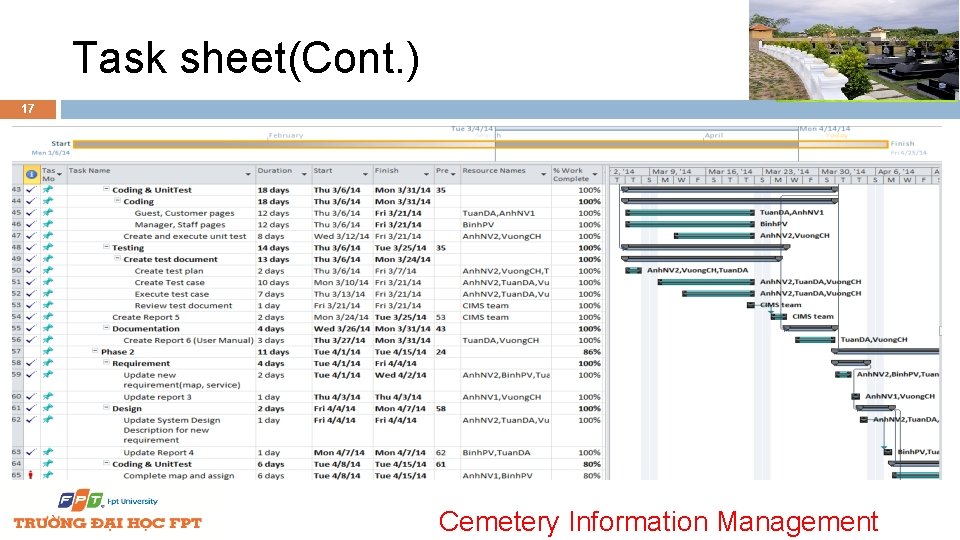The width and height of the screenshot is (960, 540).
Task: Open the Task Name column filter dropdown
Action: [x=248, y=174]
